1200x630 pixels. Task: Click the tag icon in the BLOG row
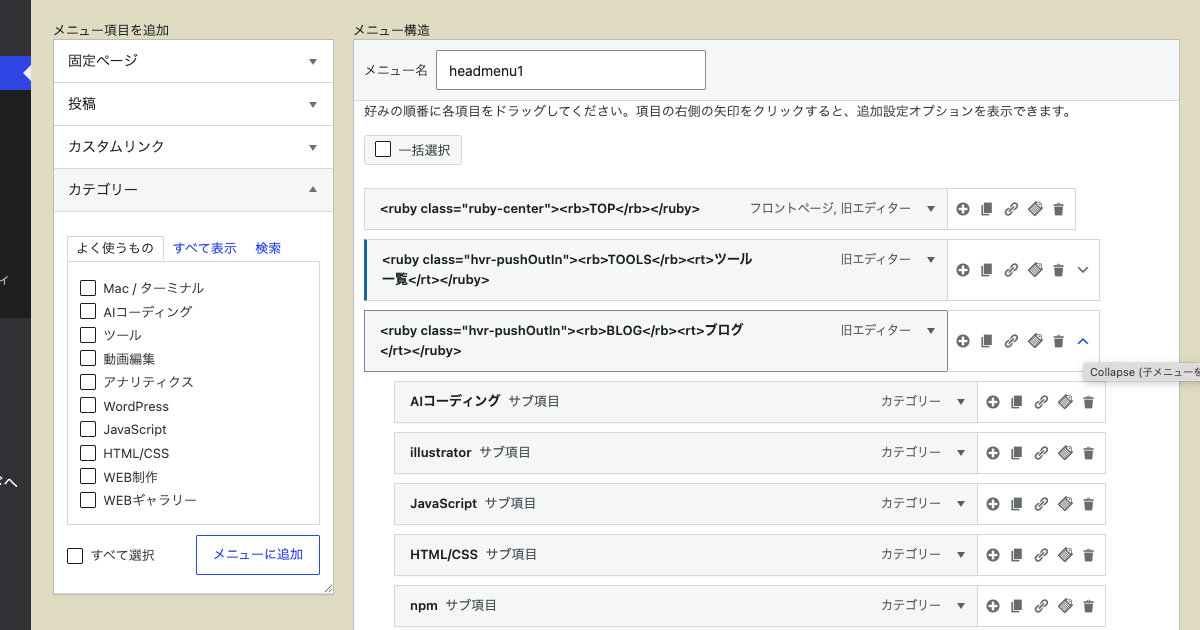pos(1035,341)
